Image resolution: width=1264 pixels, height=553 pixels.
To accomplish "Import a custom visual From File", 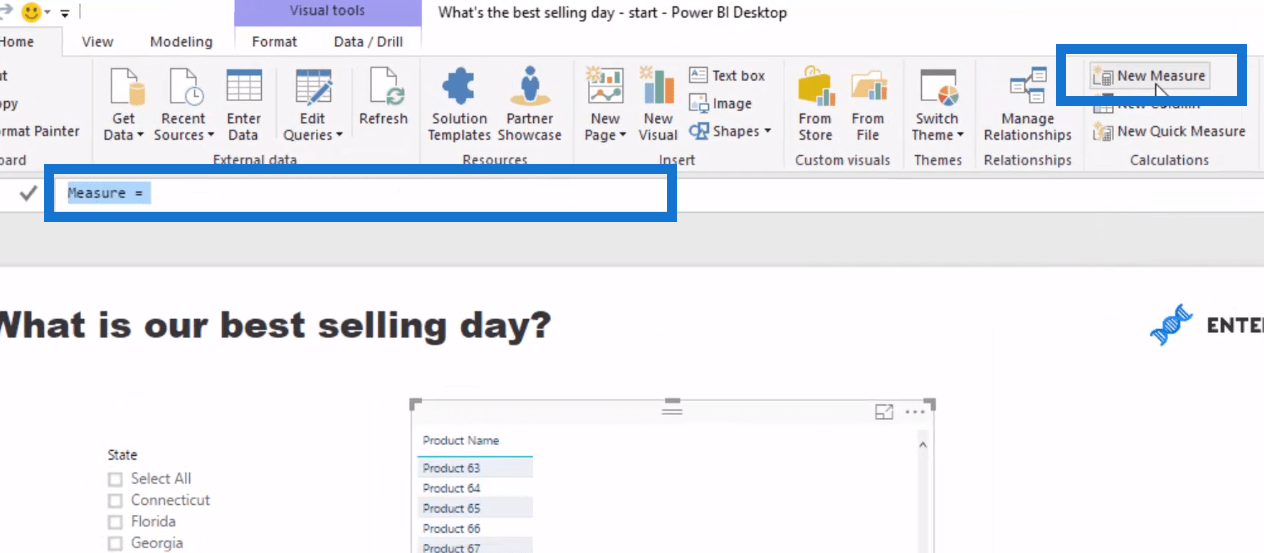I will click(x=868, y=105).
